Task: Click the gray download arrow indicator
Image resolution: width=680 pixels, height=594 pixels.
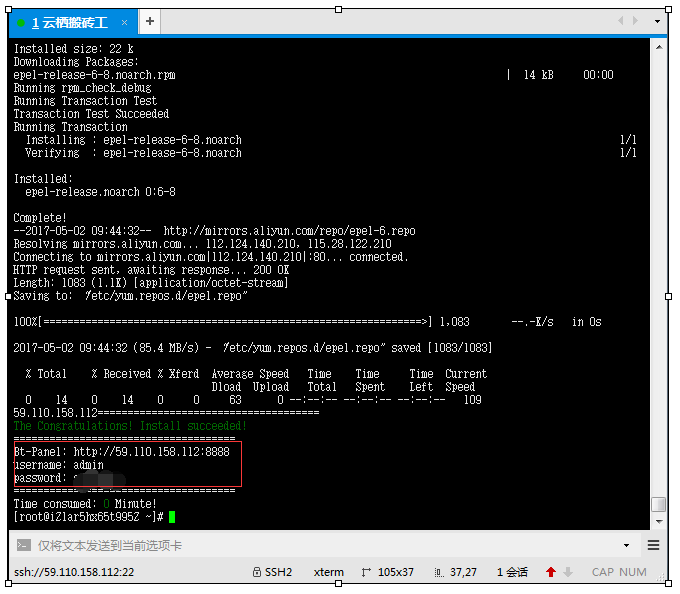Action: [x=568, y=572]
